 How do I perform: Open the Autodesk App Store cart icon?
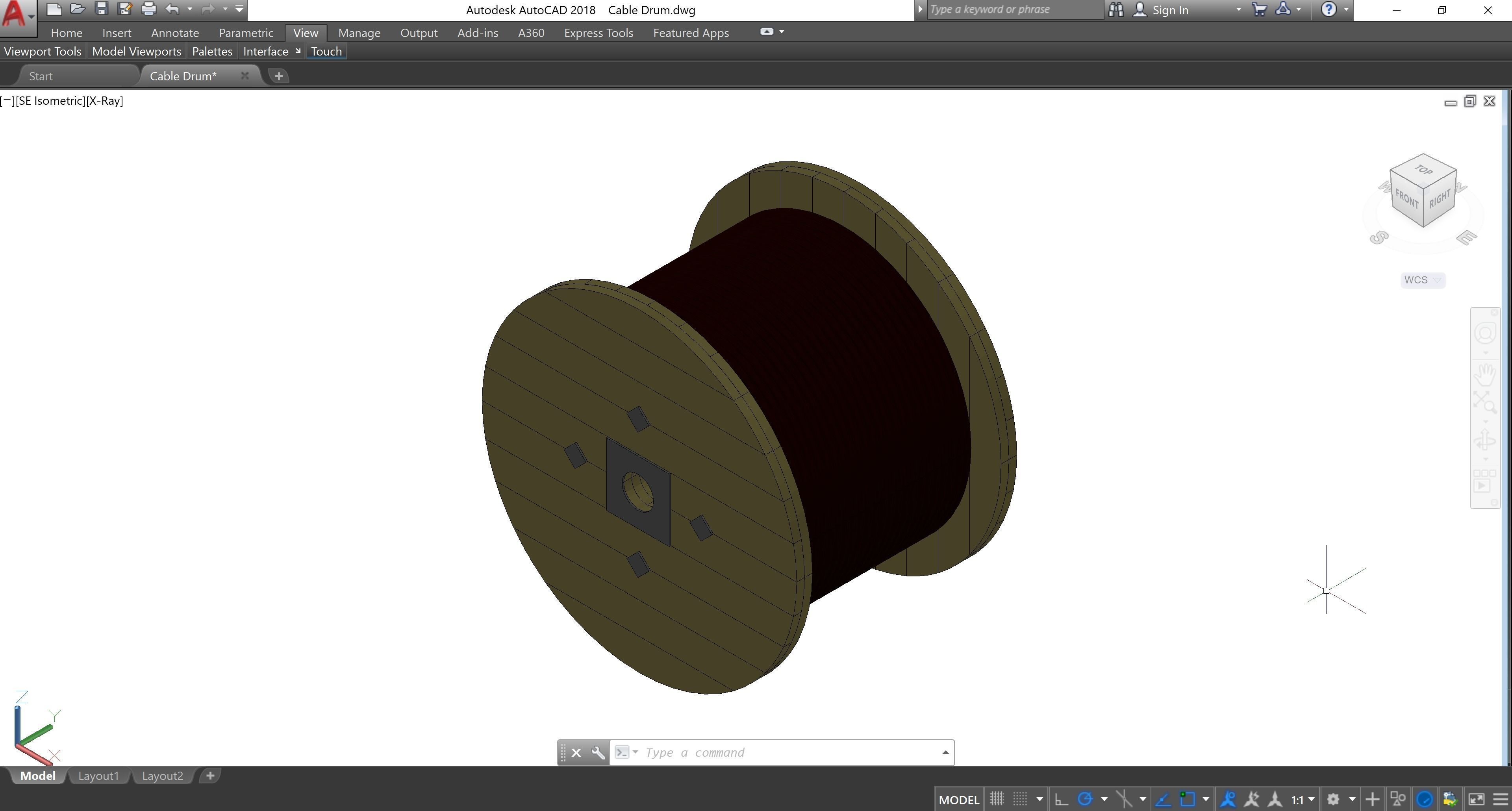(1260, 9)
